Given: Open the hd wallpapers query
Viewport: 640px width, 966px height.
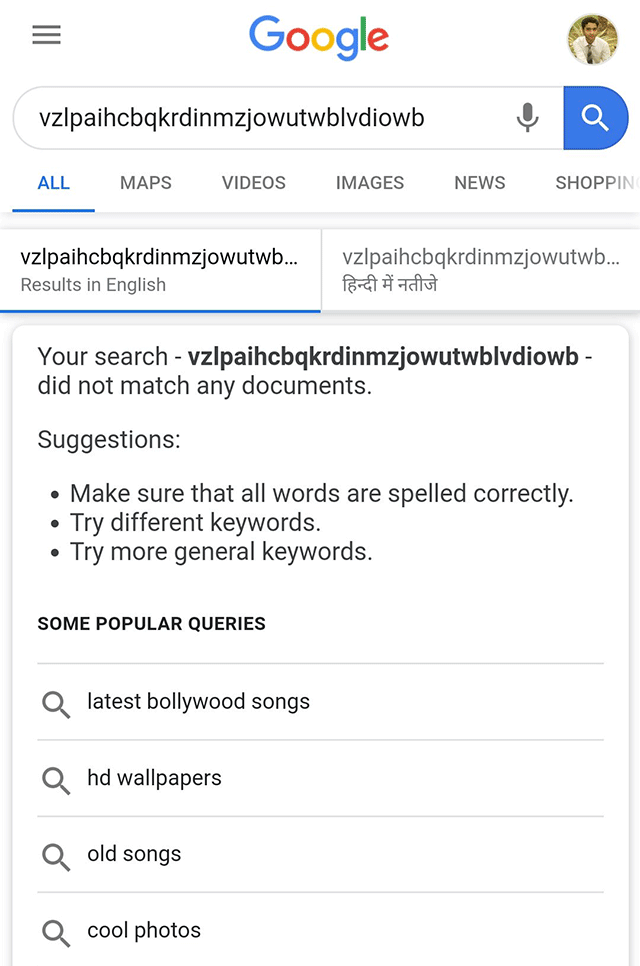Looking at the screenshot, I should (154, 778).
